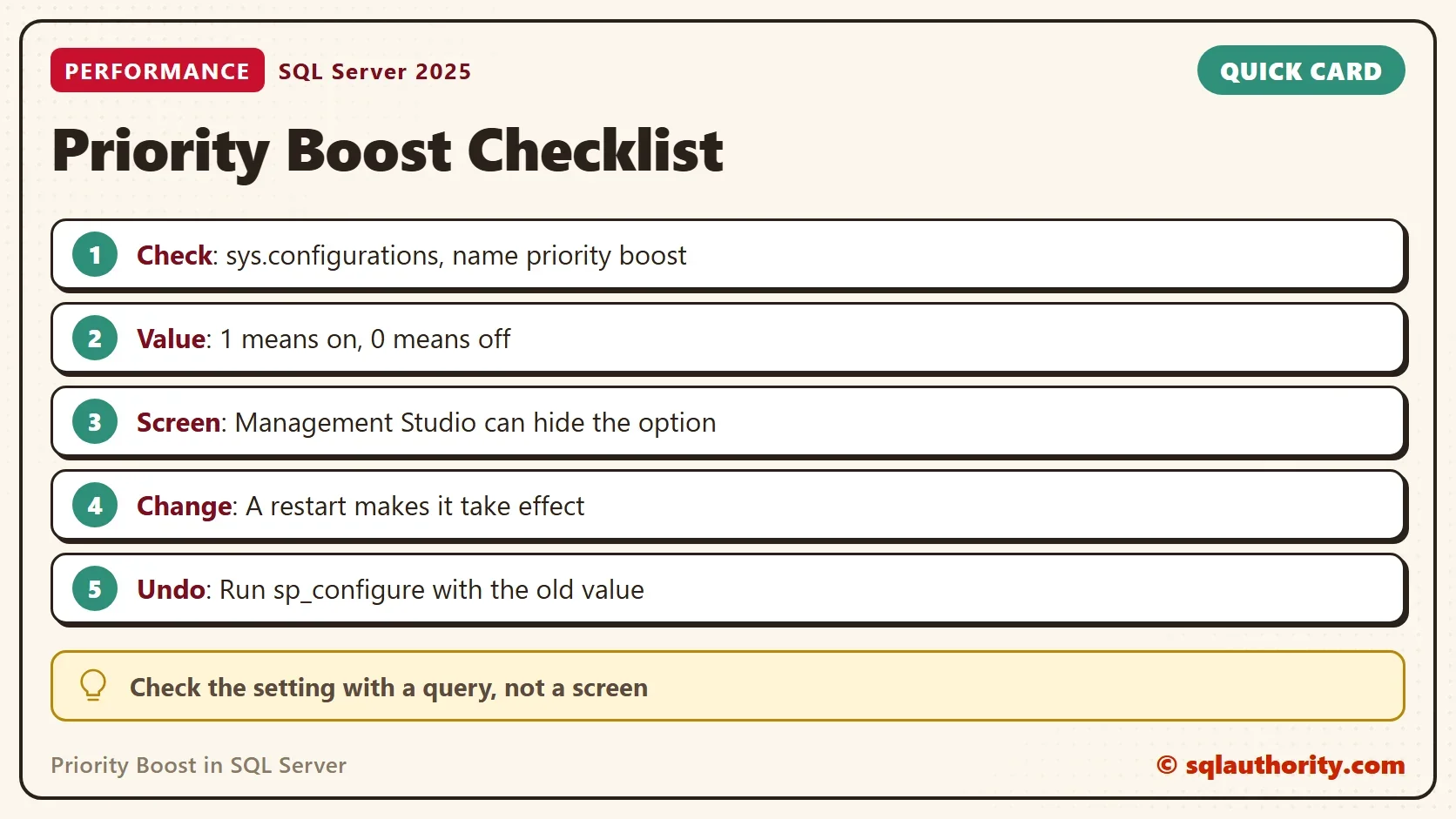Click the 'Check: sys.configurations, name priority boost' row
The image size is (1456, 819).
coord(728,255)
